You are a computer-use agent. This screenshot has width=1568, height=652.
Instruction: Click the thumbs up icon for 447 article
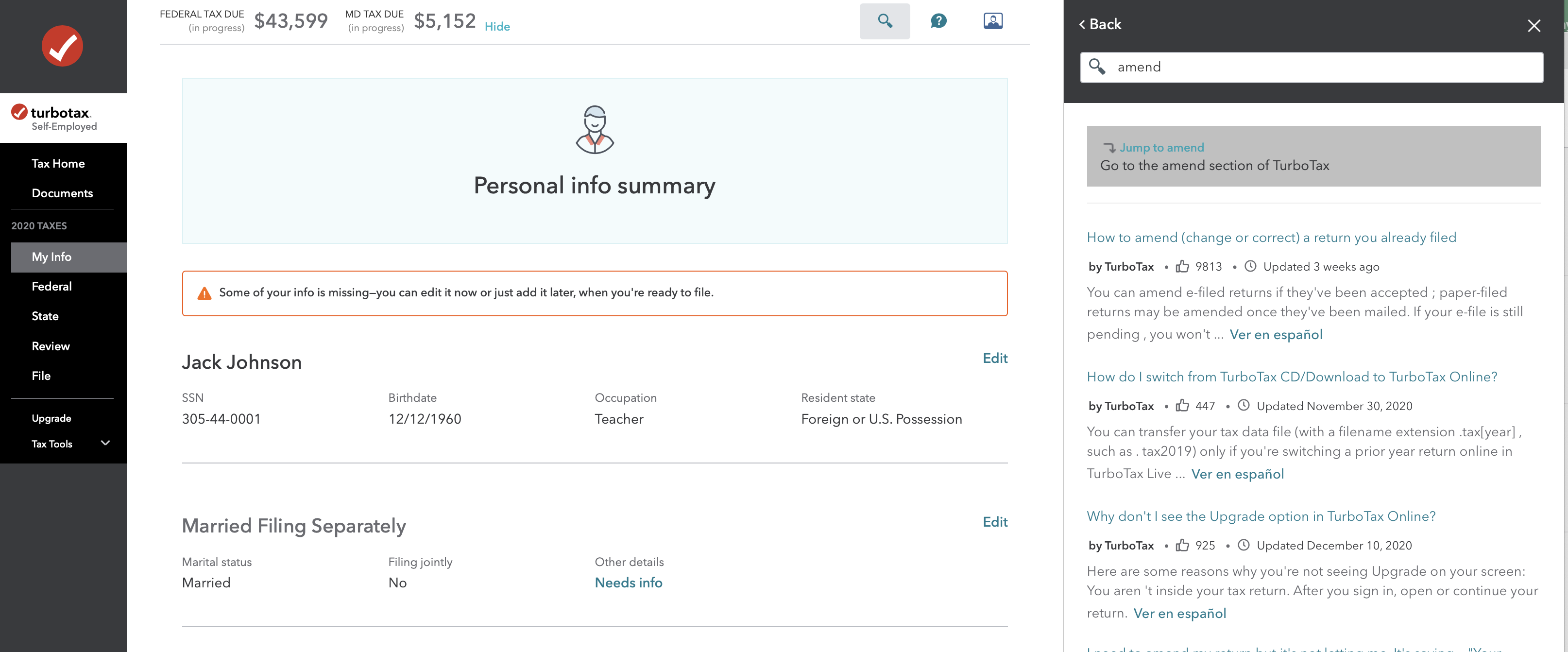click(x=1182, y=406)
